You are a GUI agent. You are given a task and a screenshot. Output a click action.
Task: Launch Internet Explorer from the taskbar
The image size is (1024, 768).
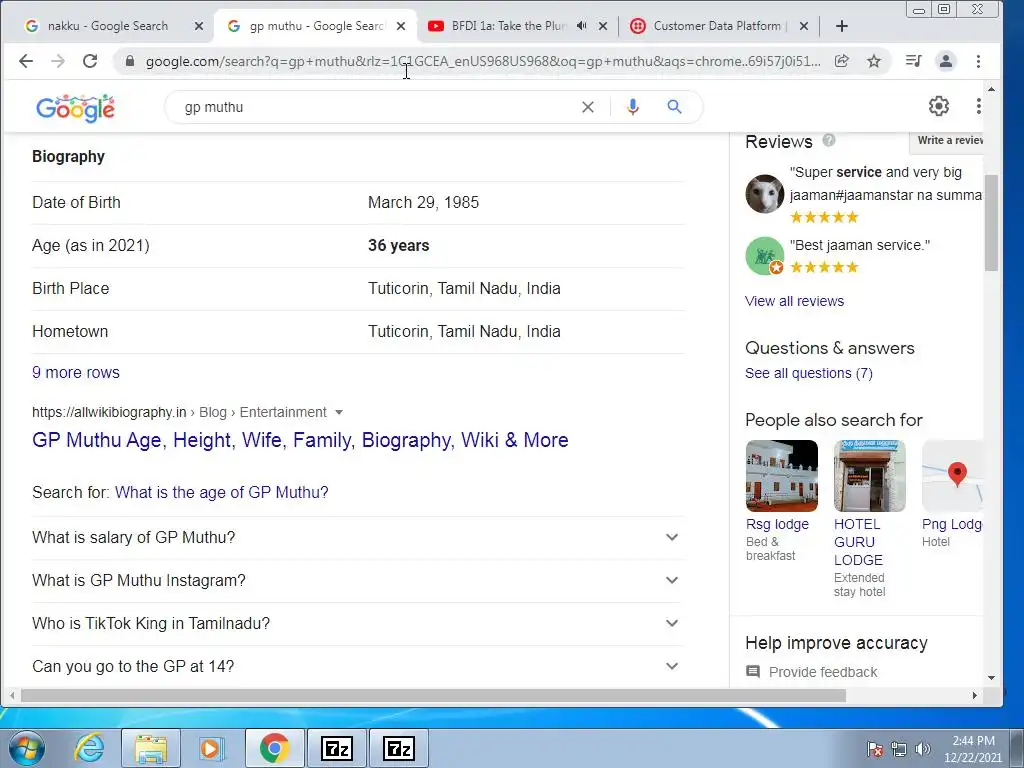click(x=89, y=748)
